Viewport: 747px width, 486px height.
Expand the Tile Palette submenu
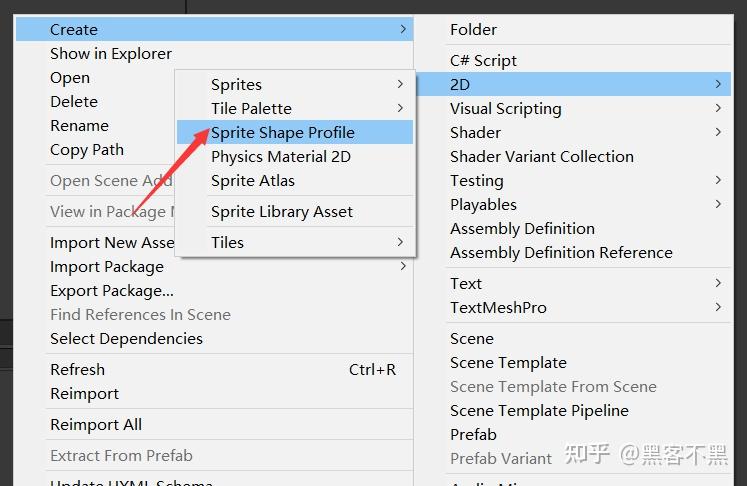point(252,108)
